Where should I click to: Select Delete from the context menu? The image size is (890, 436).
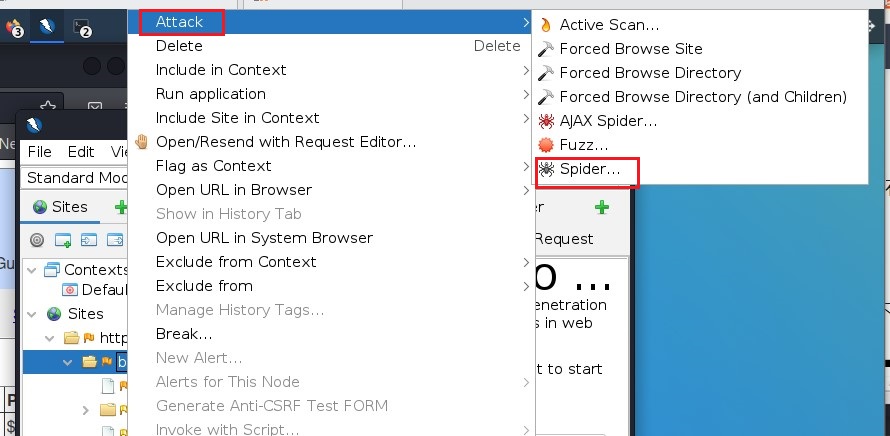point(179,46)
